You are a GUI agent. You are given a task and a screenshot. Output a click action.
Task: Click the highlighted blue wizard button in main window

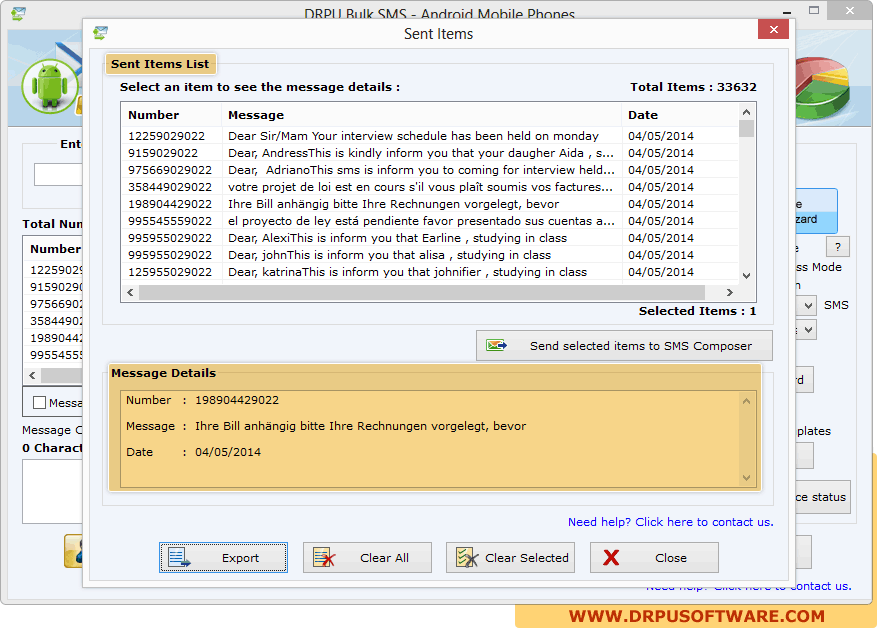point(816,211)
